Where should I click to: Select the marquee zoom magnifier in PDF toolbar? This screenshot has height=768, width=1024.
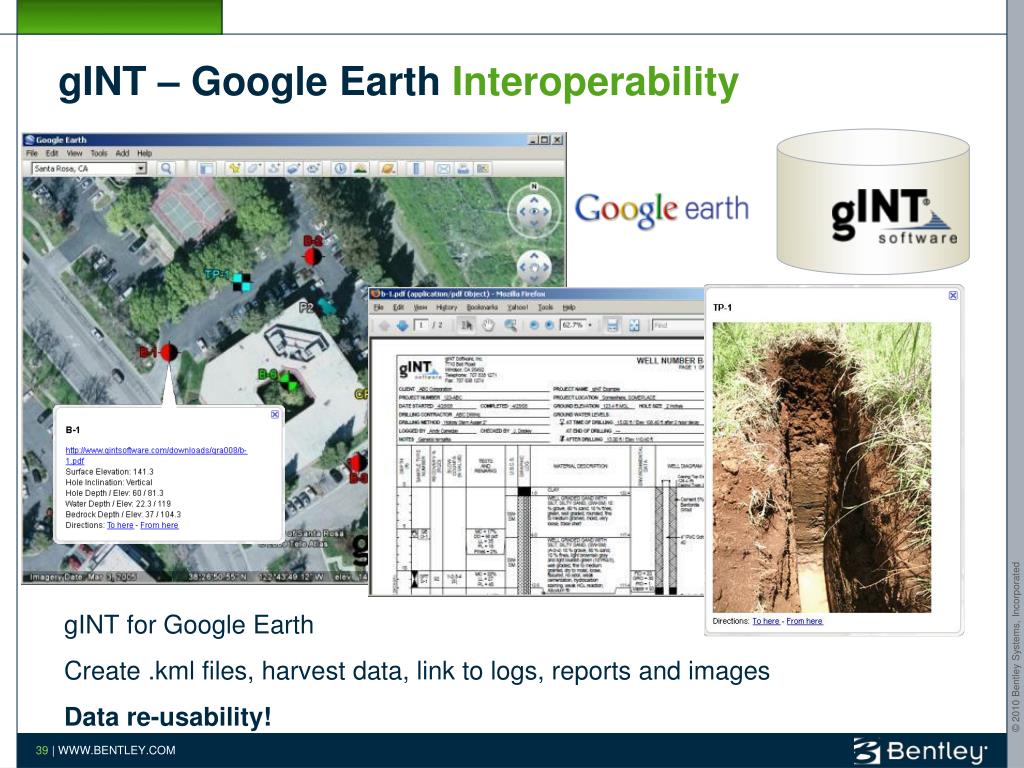[x=510, y=325]
